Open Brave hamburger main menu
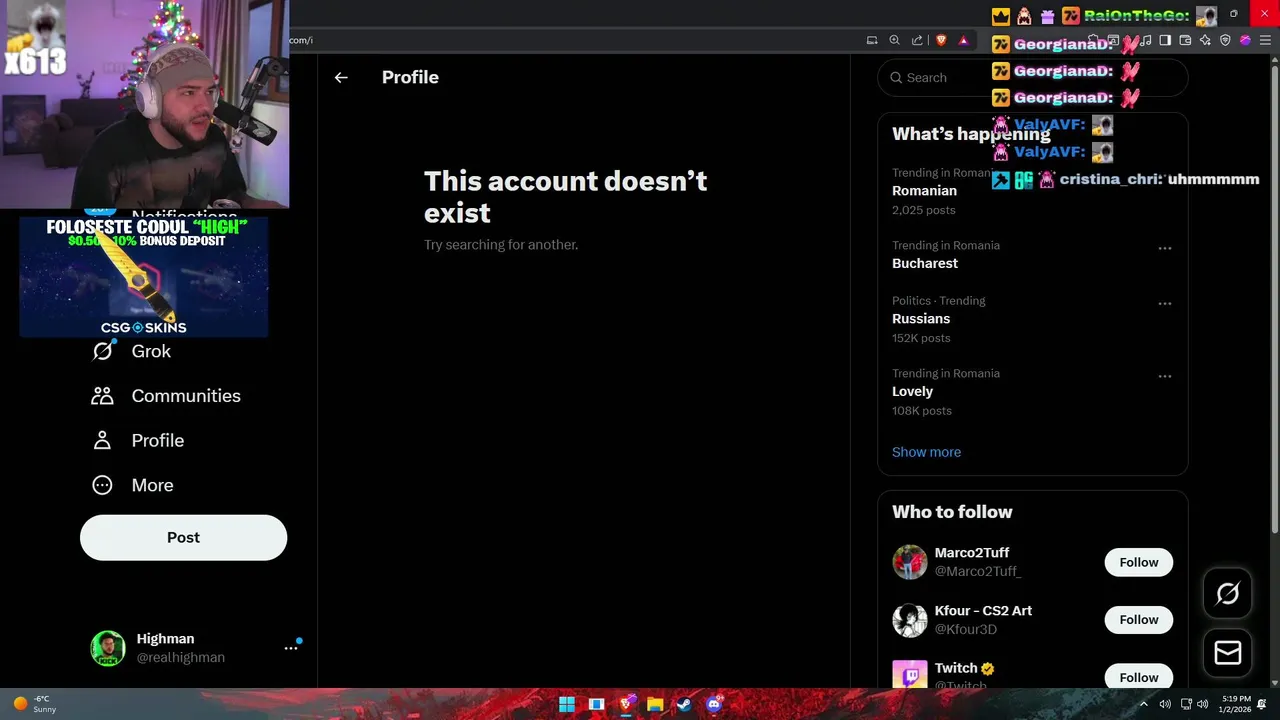Image resolution: width=1280 pixels, height=720 pixels. point(1265,40)
